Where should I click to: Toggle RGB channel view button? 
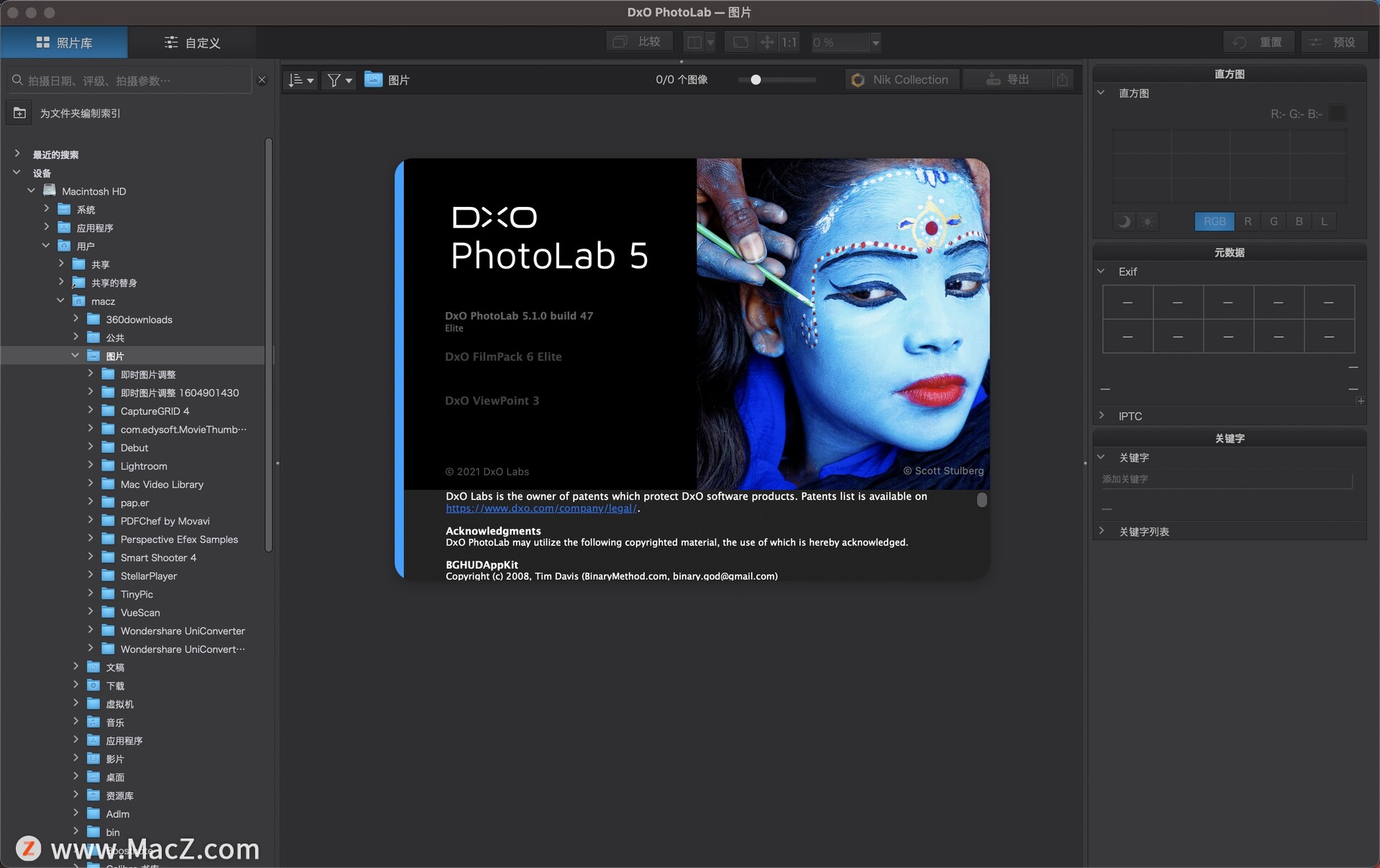pos(1215,221)
